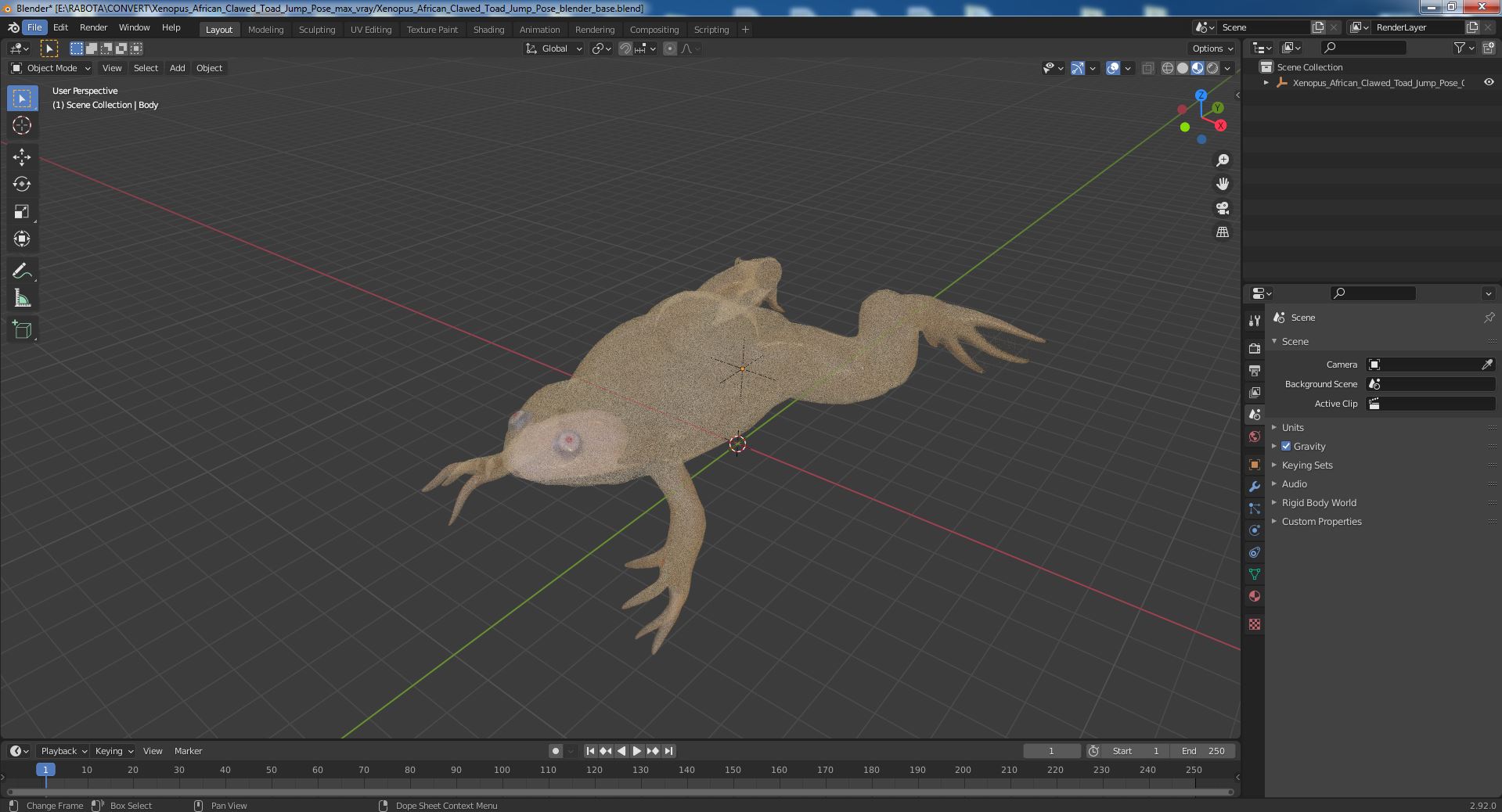Screen dimensions: 1502x812
Task: Open the Object Mode dropdown
Action: (51, 68)
